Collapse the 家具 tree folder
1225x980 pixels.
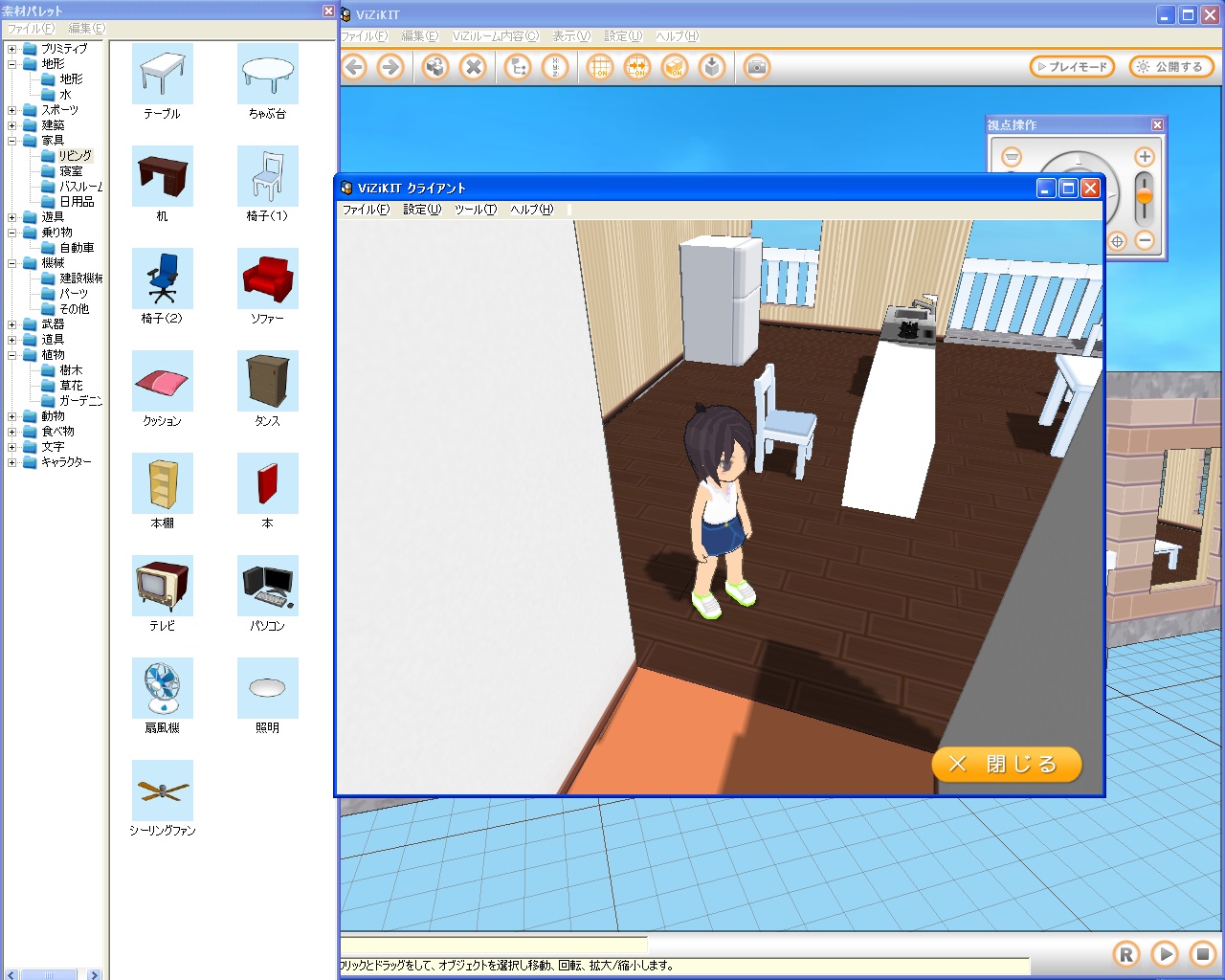click(12, 141)
